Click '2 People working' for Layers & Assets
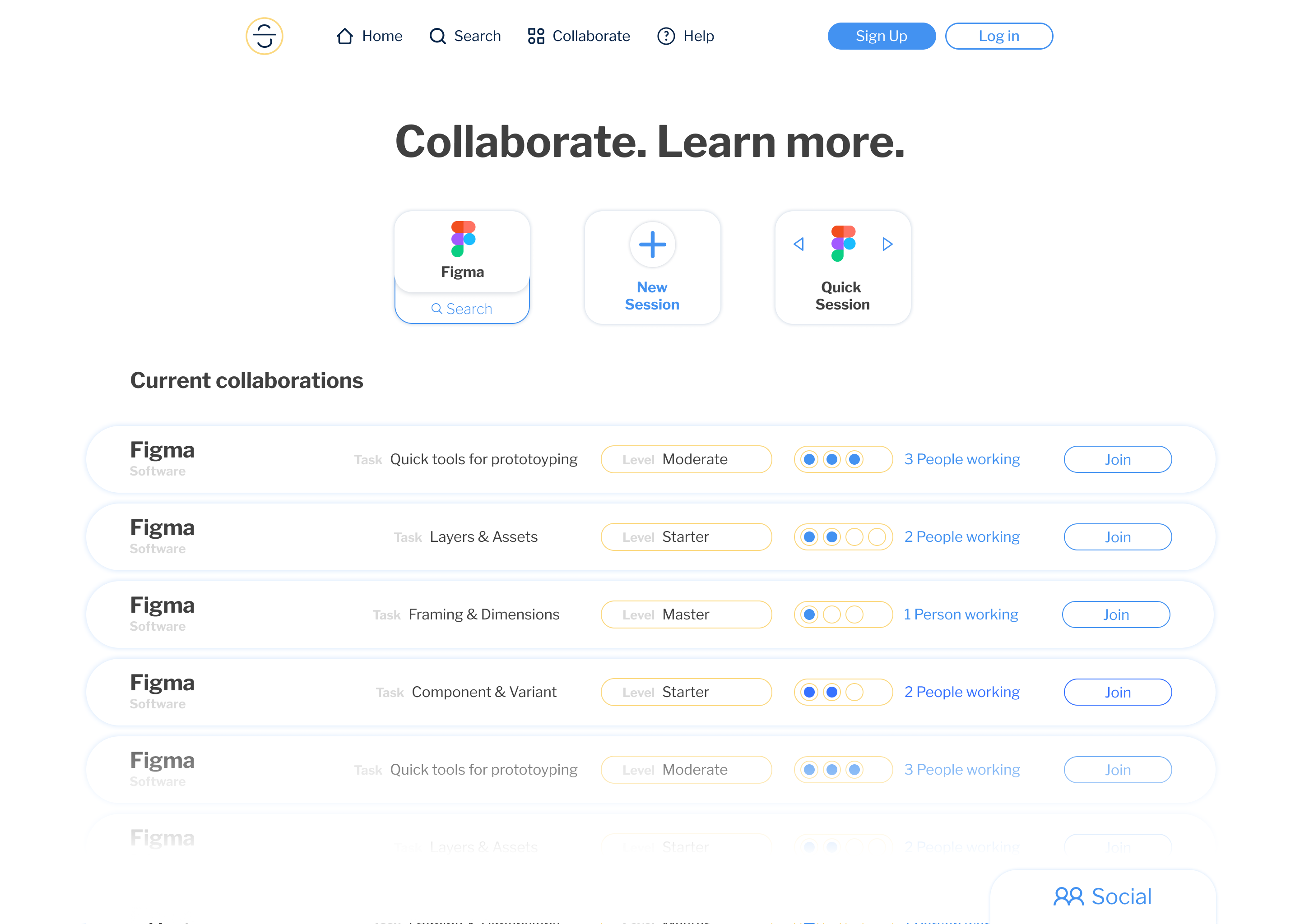1300x924 pixels. (x=962, y=536)
